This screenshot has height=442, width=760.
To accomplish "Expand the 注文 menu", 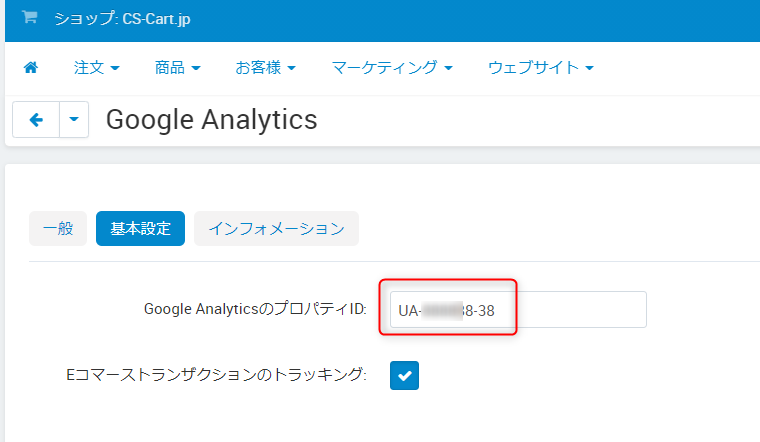I will point(96,68).
